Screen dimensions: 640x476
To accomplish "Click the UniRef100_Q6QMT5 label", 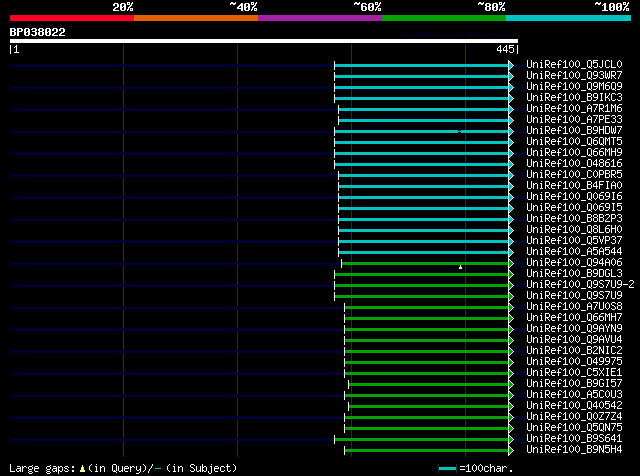I will click(574, 142).
